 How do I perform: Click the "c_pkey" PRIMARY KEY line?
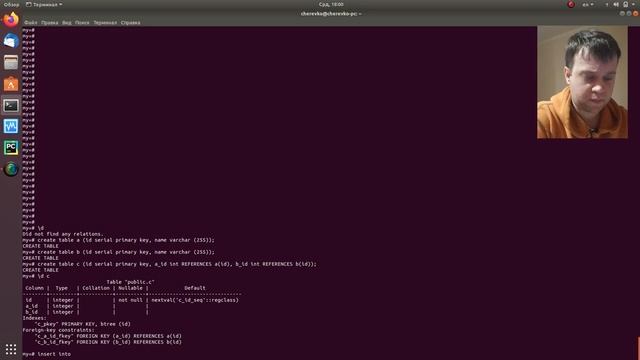[x=82, y=324]
